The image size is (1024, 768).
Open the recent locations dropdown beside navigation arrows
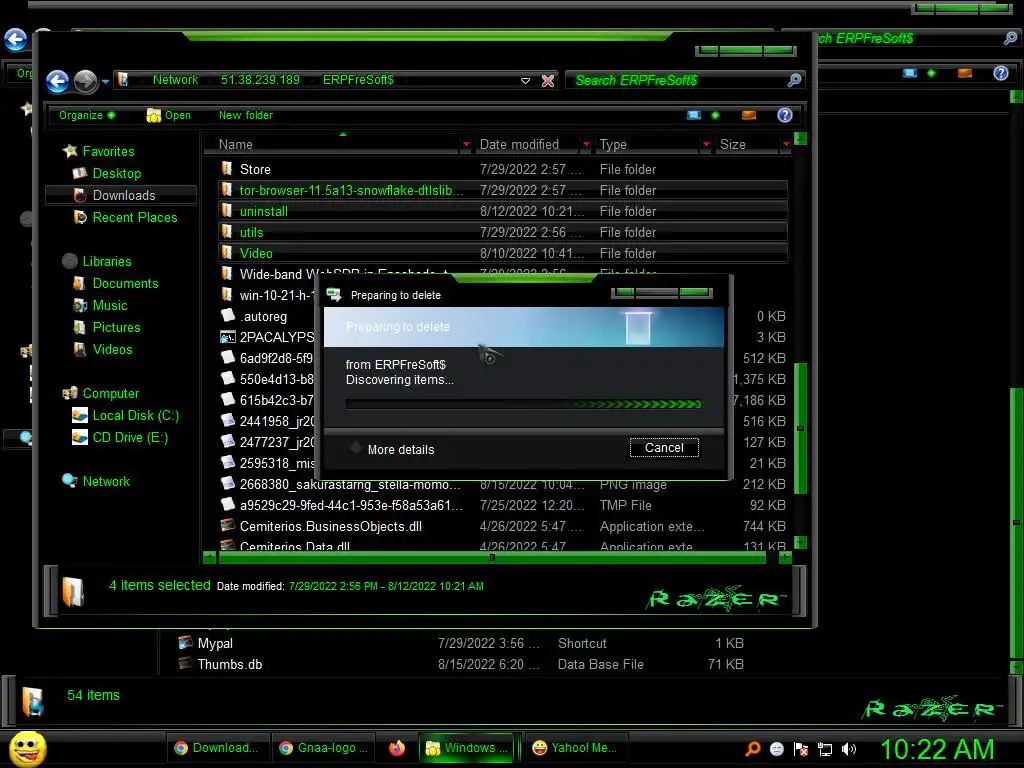click(x=105, y=82)
